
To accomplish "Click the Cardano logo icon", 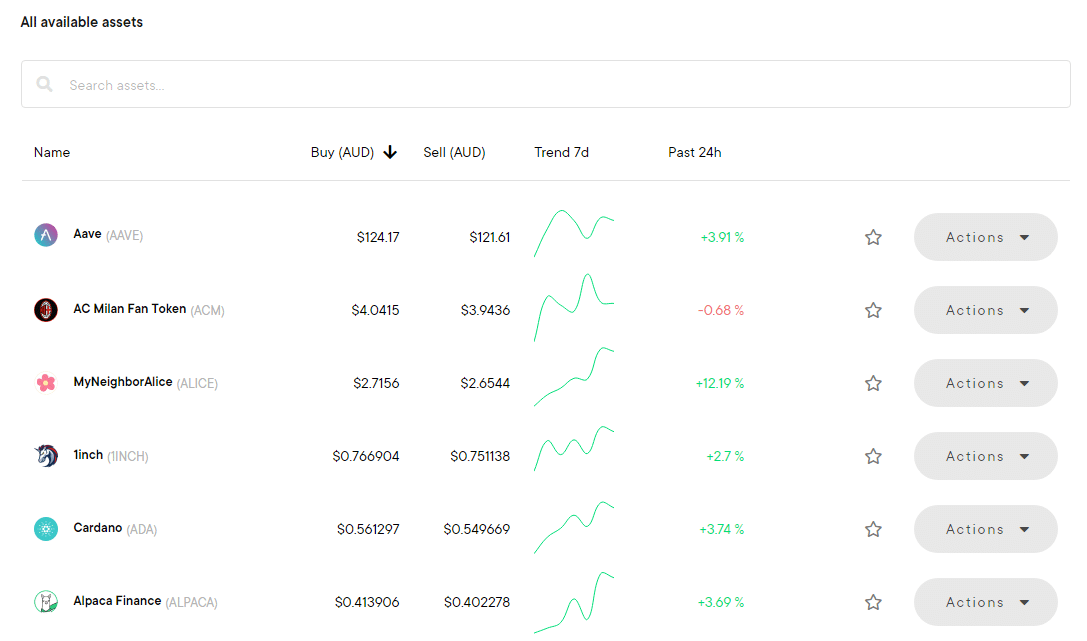I will click(x=46, y=529).
